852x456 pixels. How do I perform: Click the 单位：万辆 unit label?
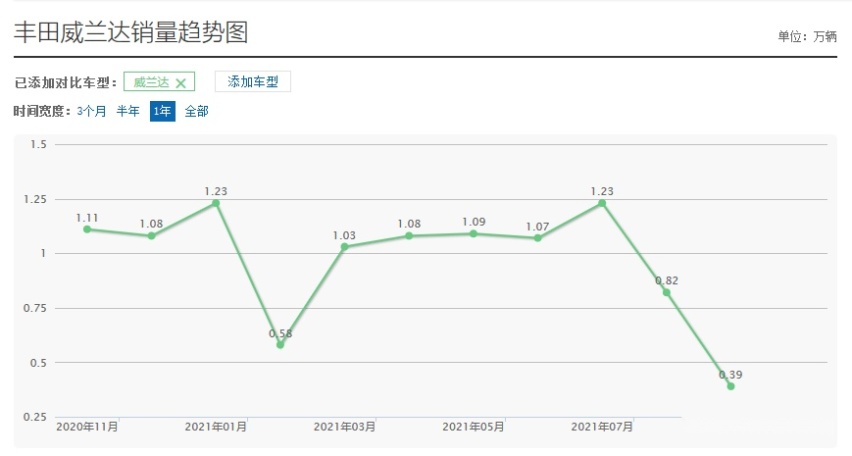807,36
